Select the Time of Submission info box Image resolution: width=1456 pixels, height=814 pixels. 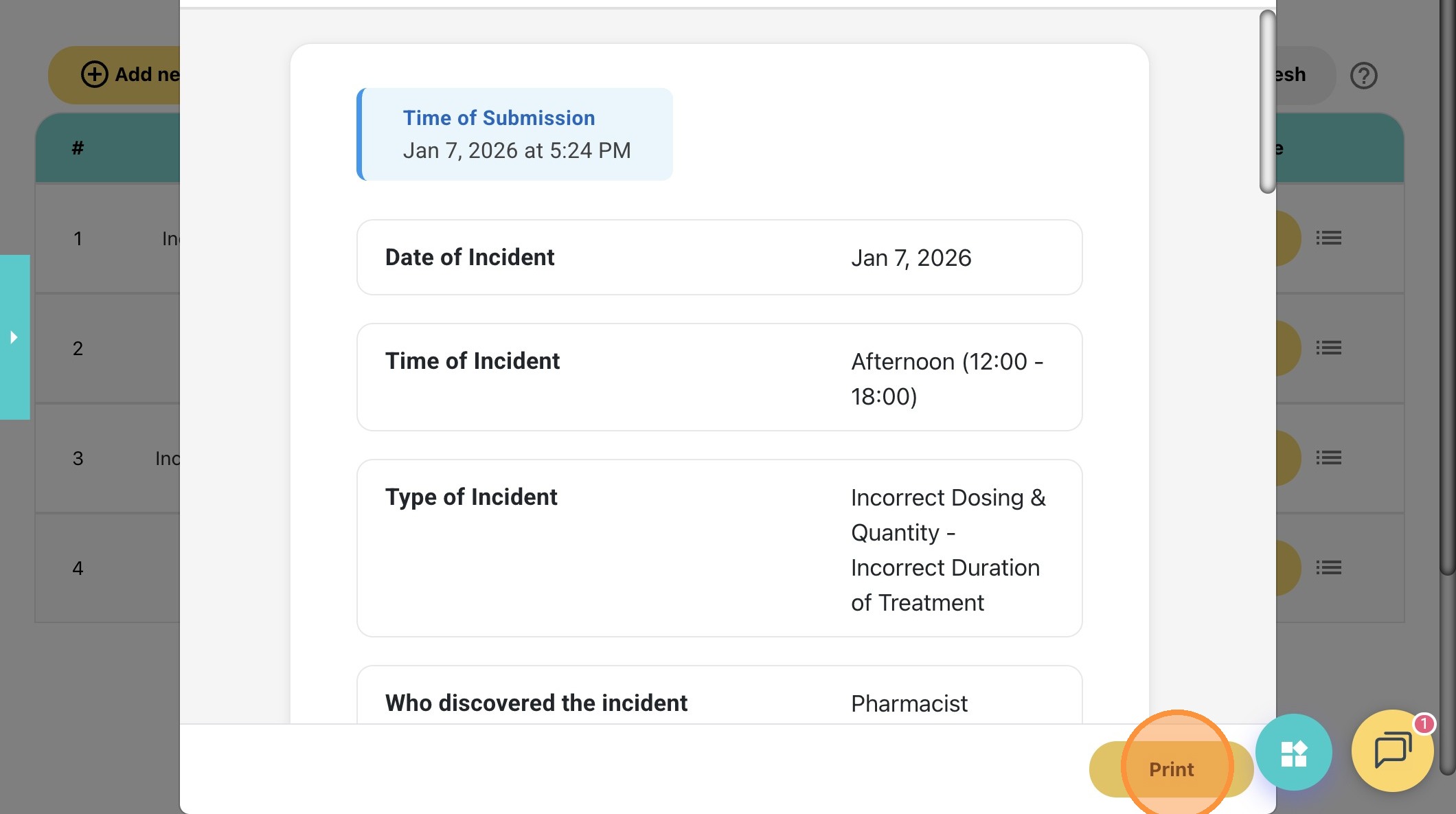click(515, 135)
